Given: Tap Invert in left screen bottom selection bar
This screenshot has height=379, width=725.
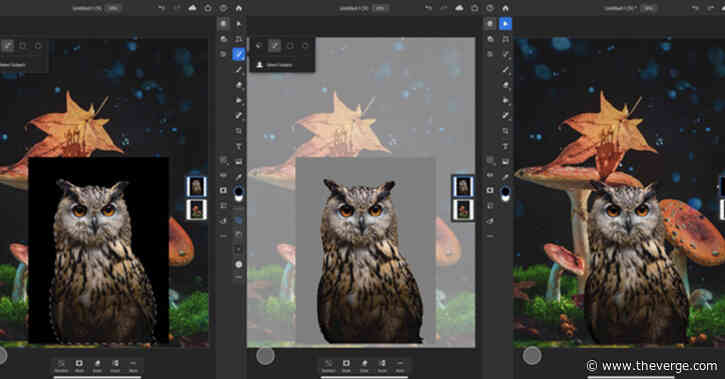Looking at the screenshot, I should [x=115, y=366].
